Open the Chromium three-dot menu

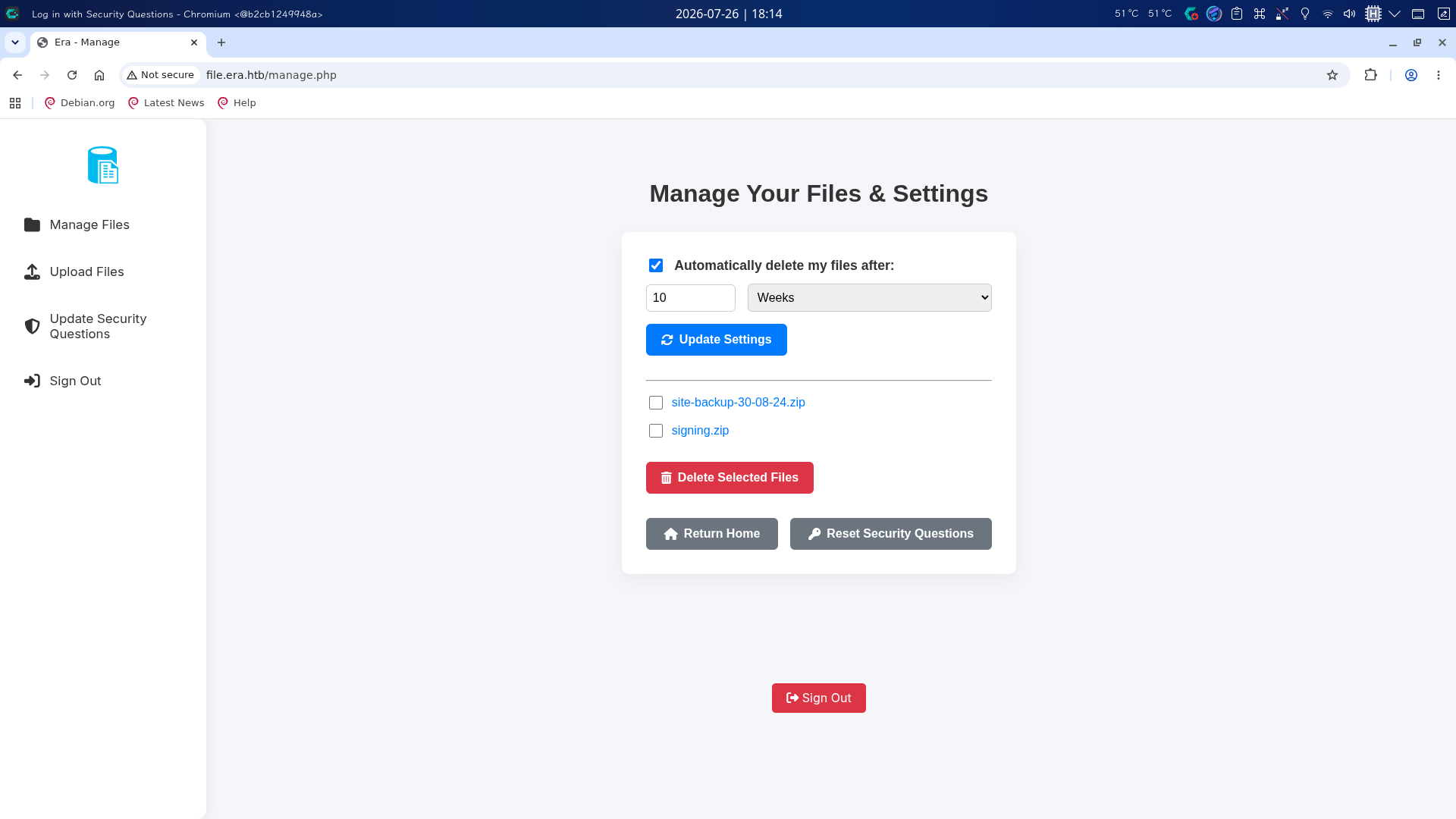(1439, 75)
